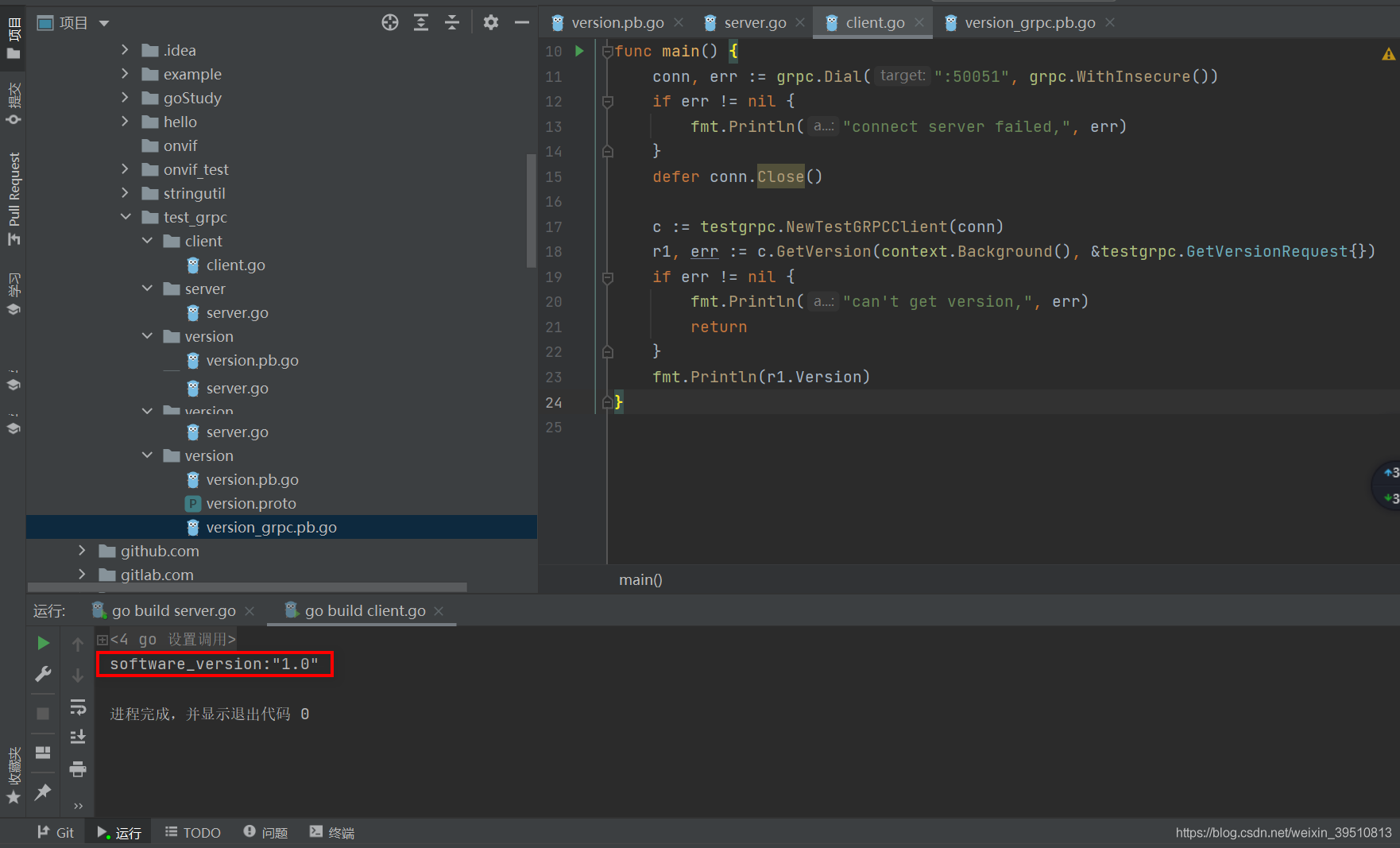Restore layout icon in run toolbar
The height and width of the screenshot is (848, 1400).
pyautogui.click(x=44, y=752)
